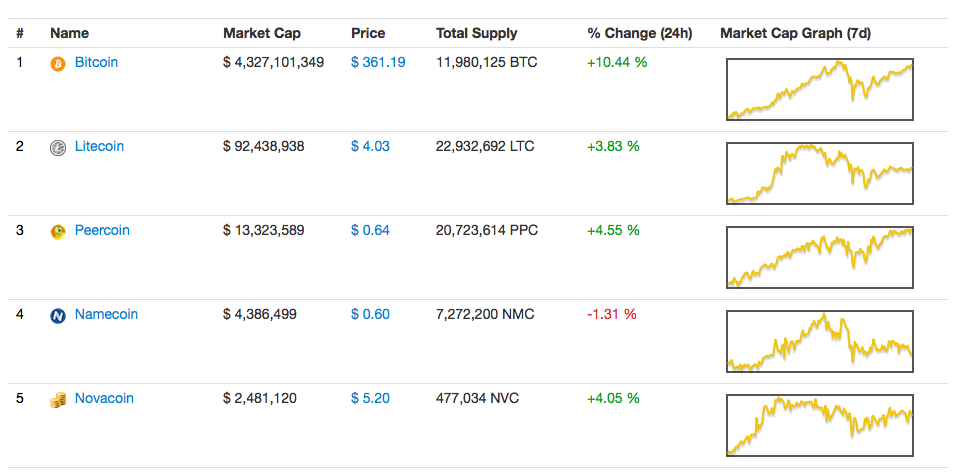Sort by the % Change (24h) header
This screenshot has width=956, height=473.
tap(640, 34)
